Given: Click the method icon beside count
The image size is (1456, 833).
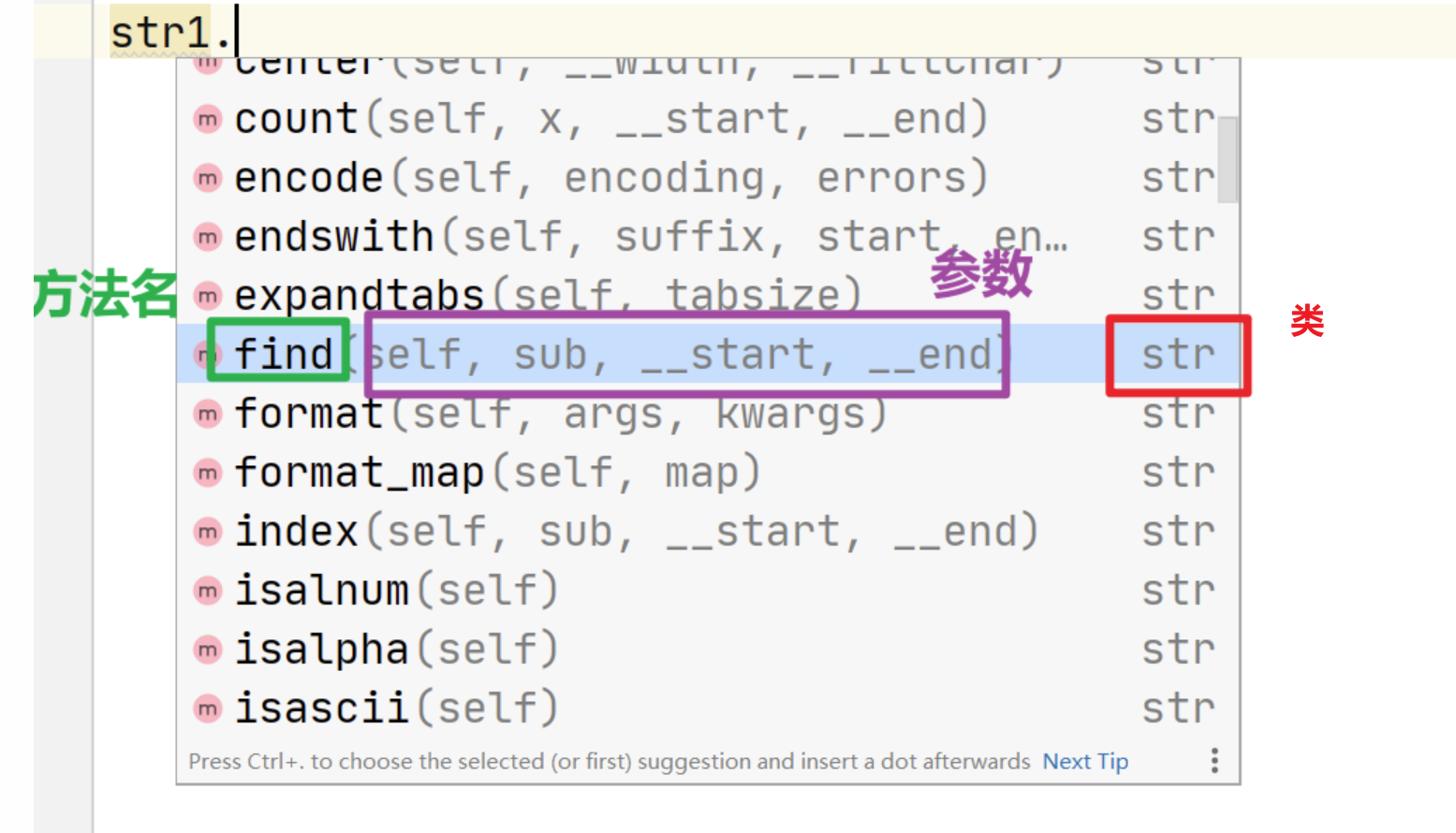Looking at the screenshot, I should (x=207, y=120).
